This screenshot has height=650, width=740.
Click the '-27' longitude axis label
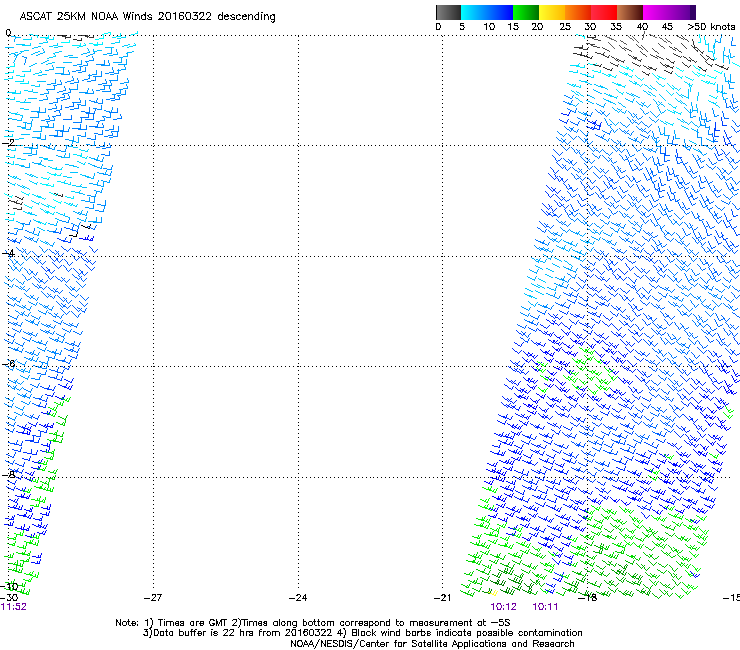[153, 598]
